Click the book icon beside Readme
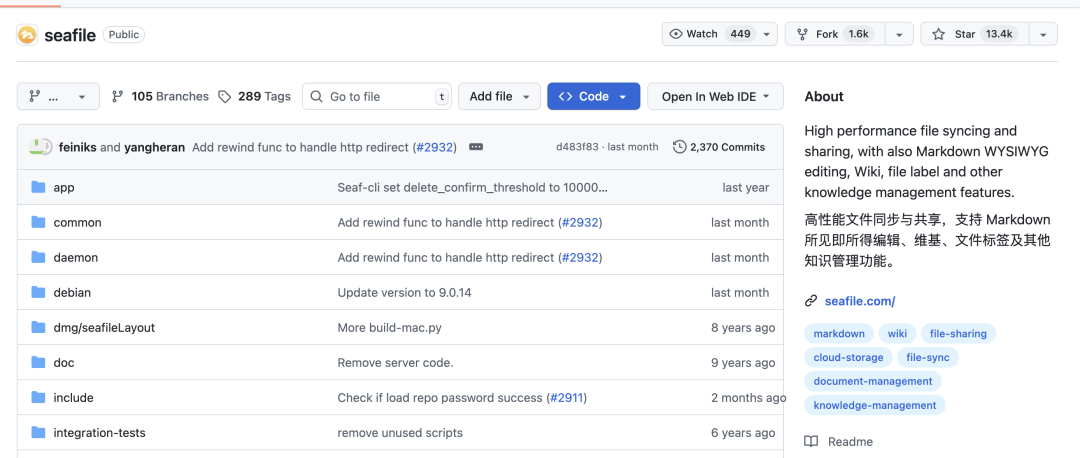 pyautogui.click(x=811, y=441)
